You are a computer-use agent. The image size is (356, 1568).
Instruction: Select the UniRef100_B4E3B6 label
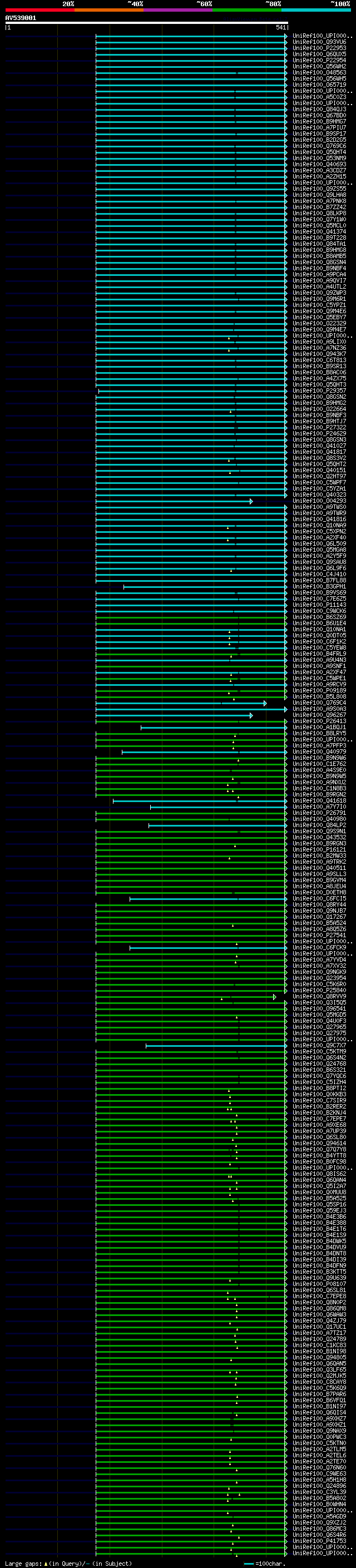[x=319, y=1218]
